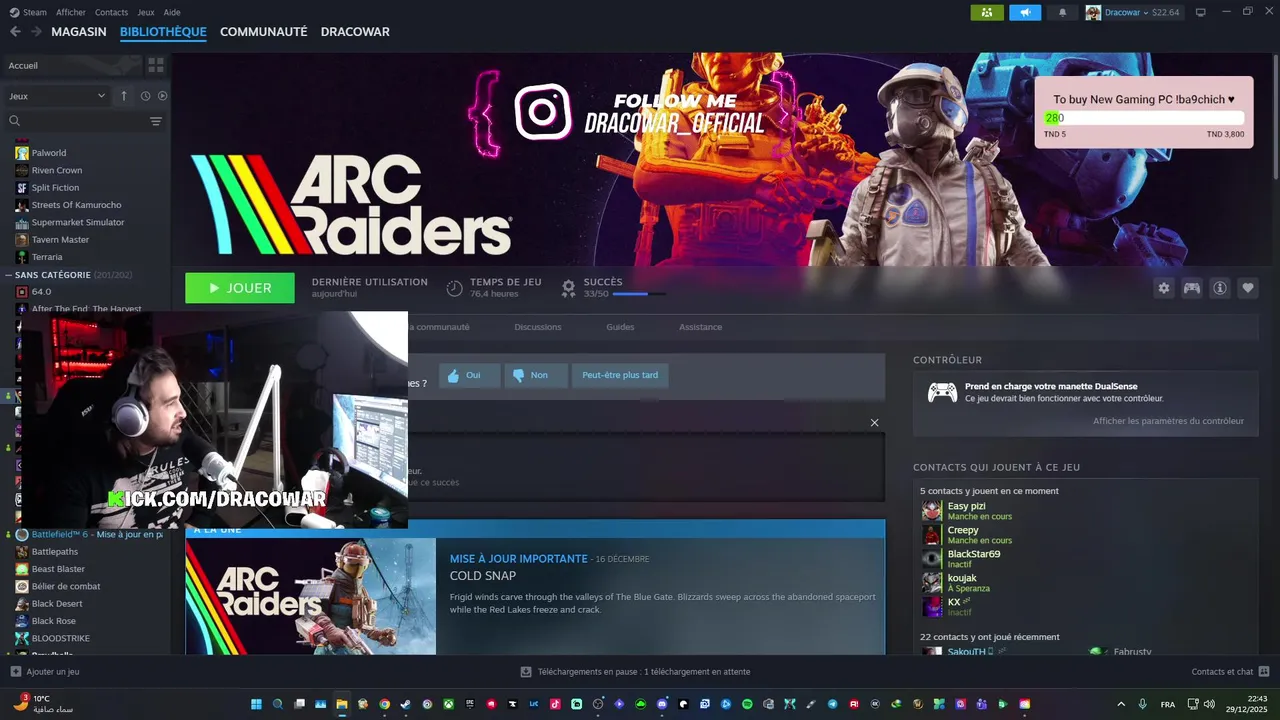The height and width of the screenshot is (720, 1280).
Task: Open TikTok icon in the taskbar
Action: click(555, 704)
